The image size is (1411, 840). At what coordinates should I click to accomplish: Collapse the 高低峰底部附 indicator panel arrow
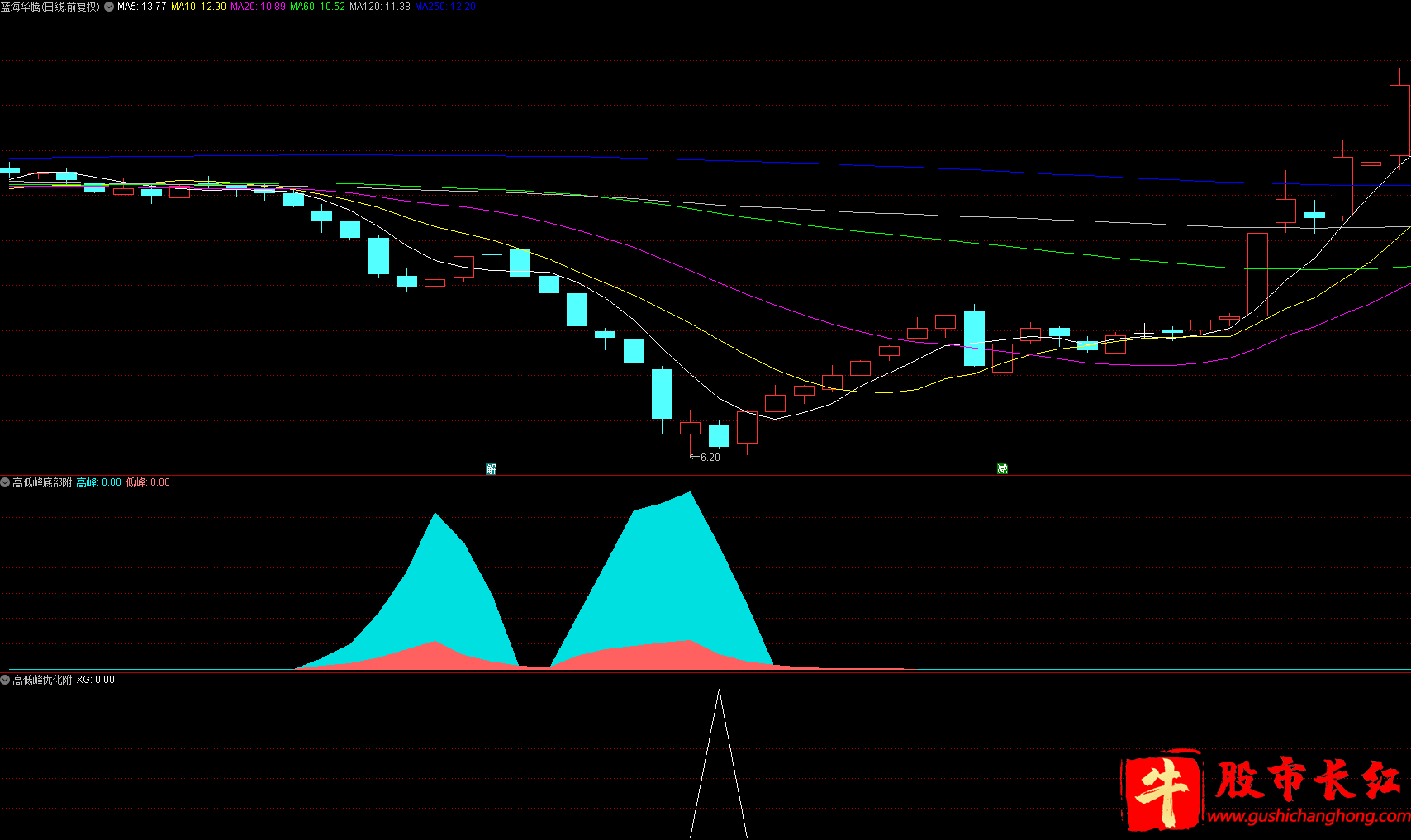click(x=5, y=482)
